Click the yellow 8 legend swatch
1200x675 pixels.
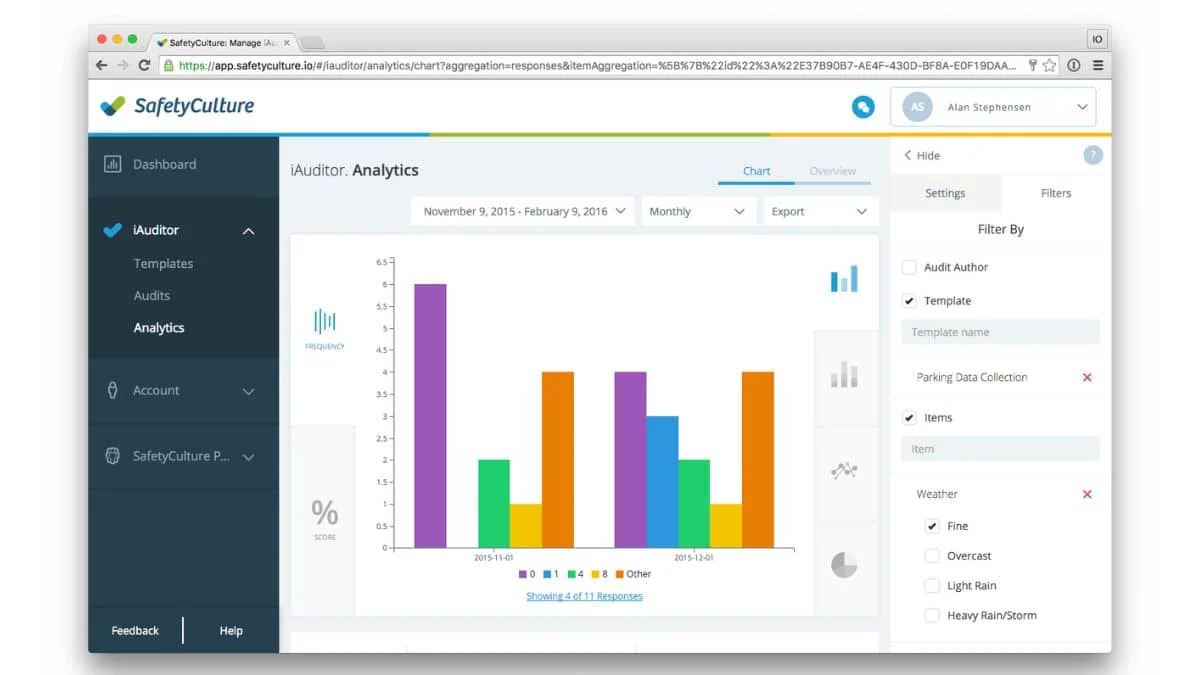(x=596, y=574)
